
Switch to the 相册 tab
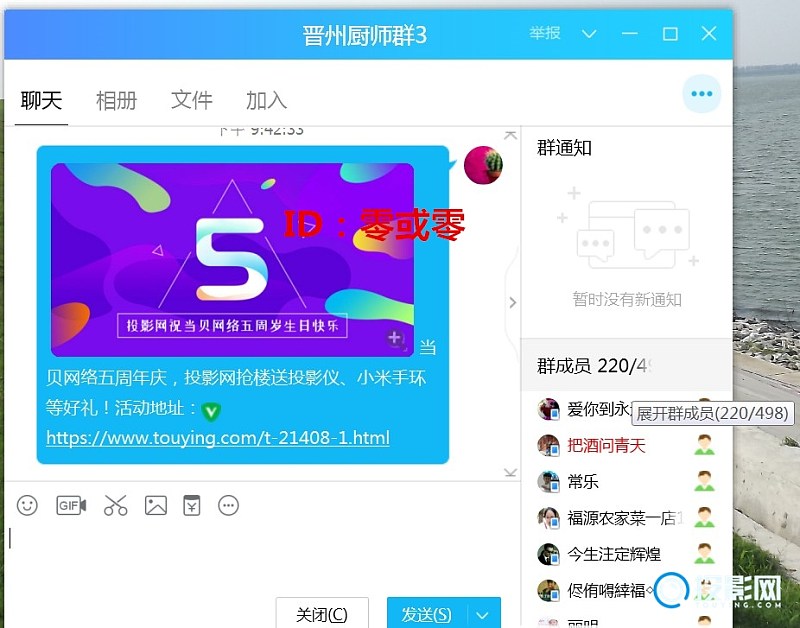116,100
